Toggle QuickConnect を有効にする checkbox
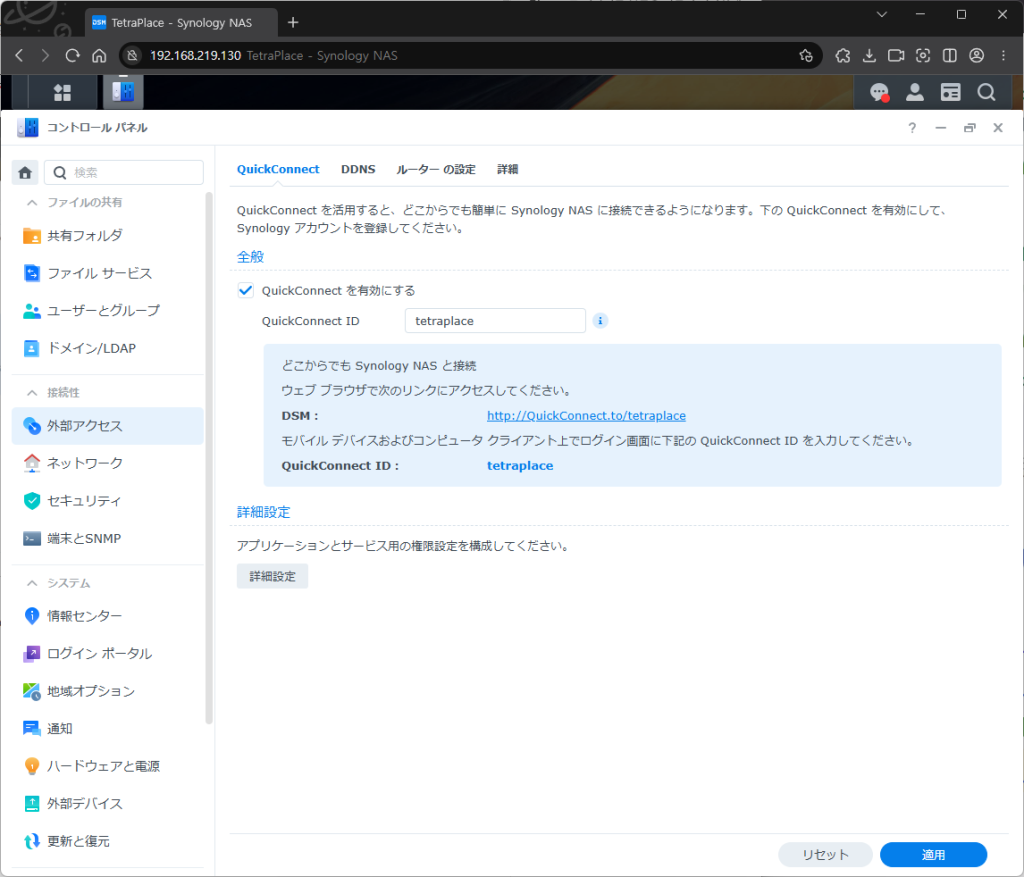Image resolution: width=1024 pixels, height=877 pixels. tap(246, 291)
